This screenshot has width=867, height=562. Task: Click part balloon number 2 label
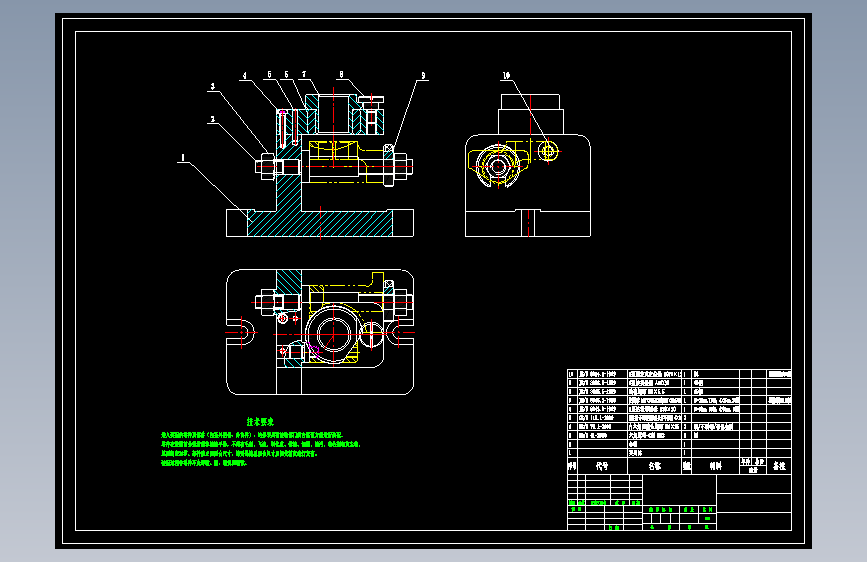212,119
